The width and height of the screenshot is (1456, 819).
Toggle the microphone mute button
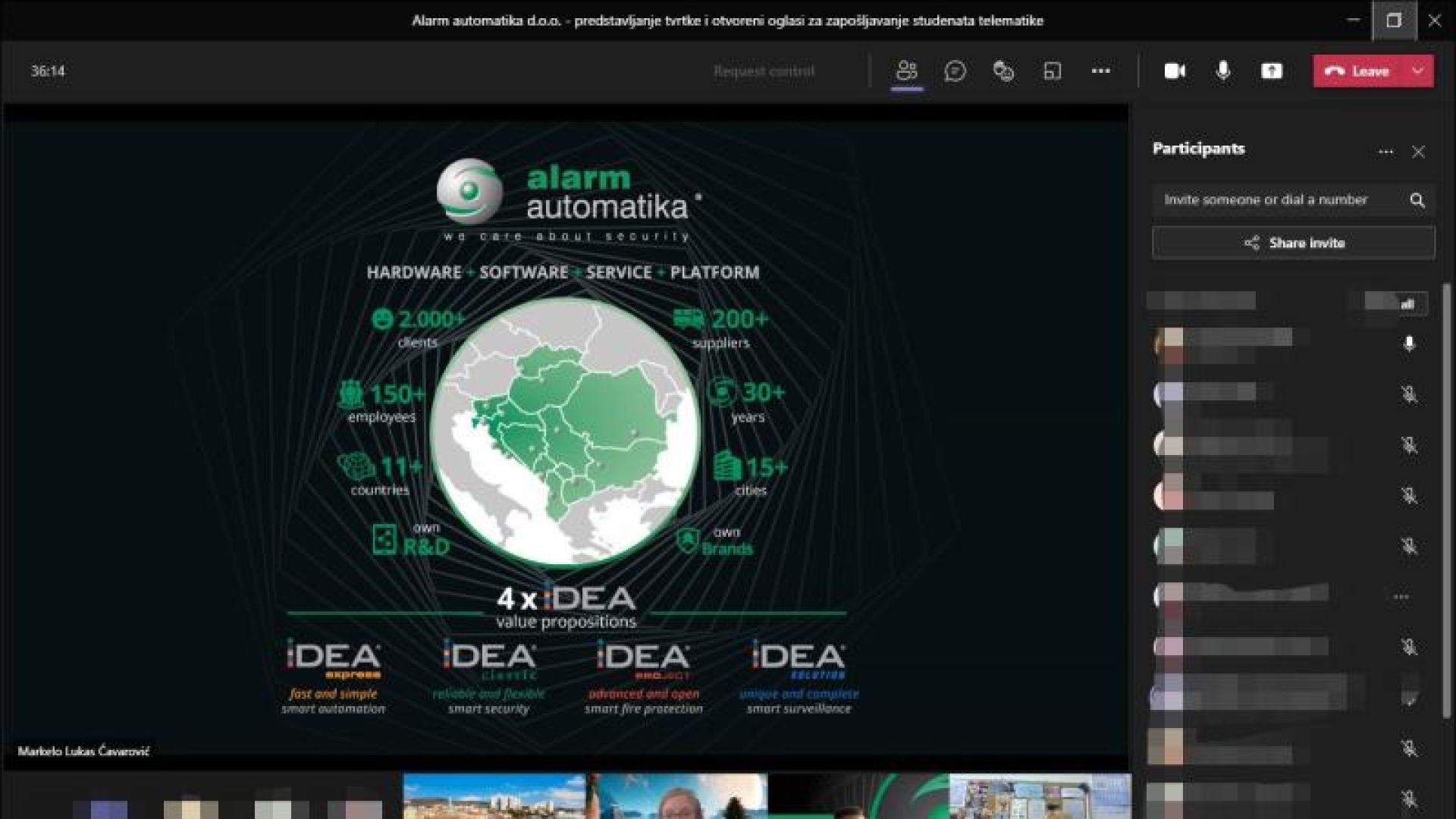[1223, 71]
